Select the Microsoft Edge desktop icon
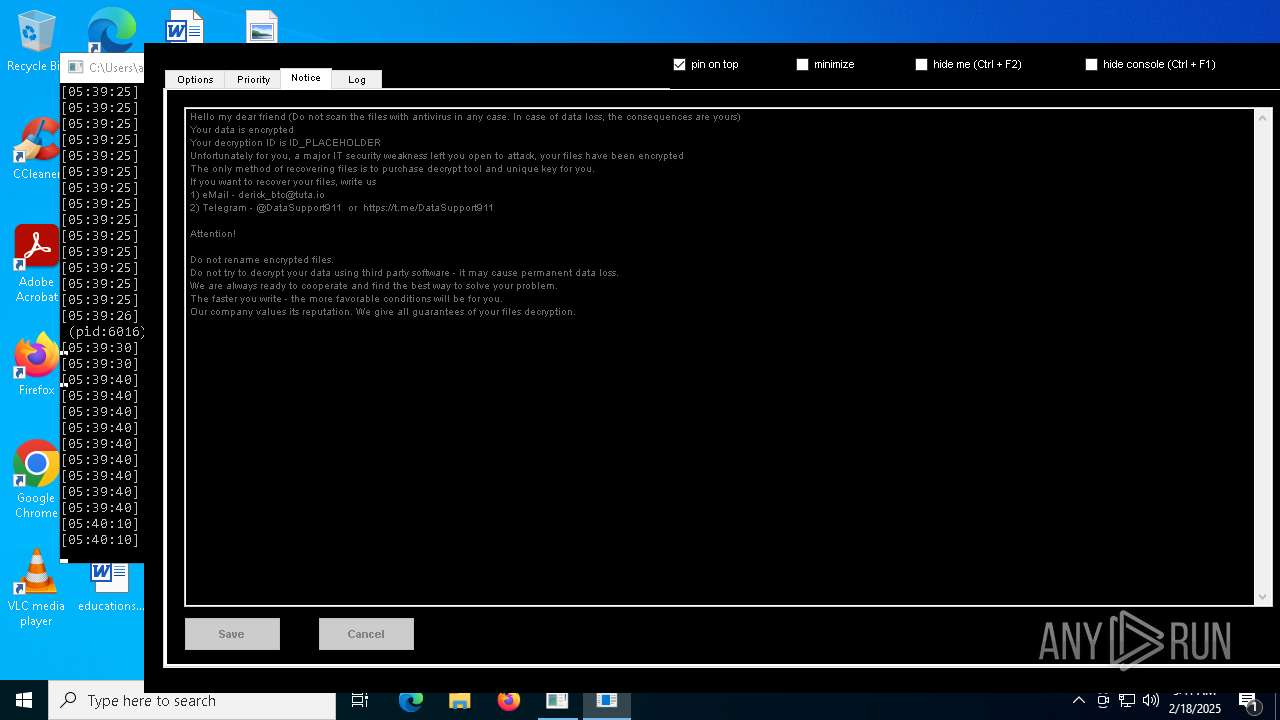Image resolution: width=1280 pixels, height=720 pixels. click(111, 30)
